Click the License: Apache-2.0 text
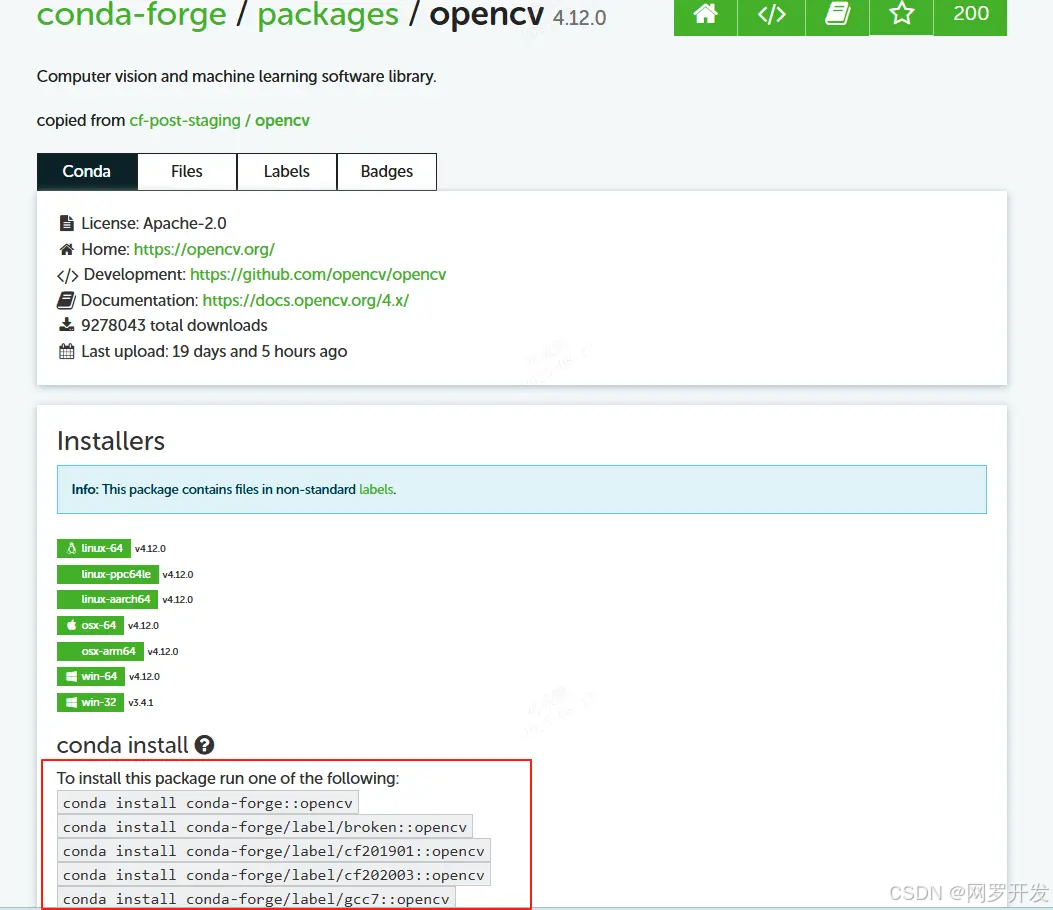Screen dimensions: 1053x910 click(154, 224)
